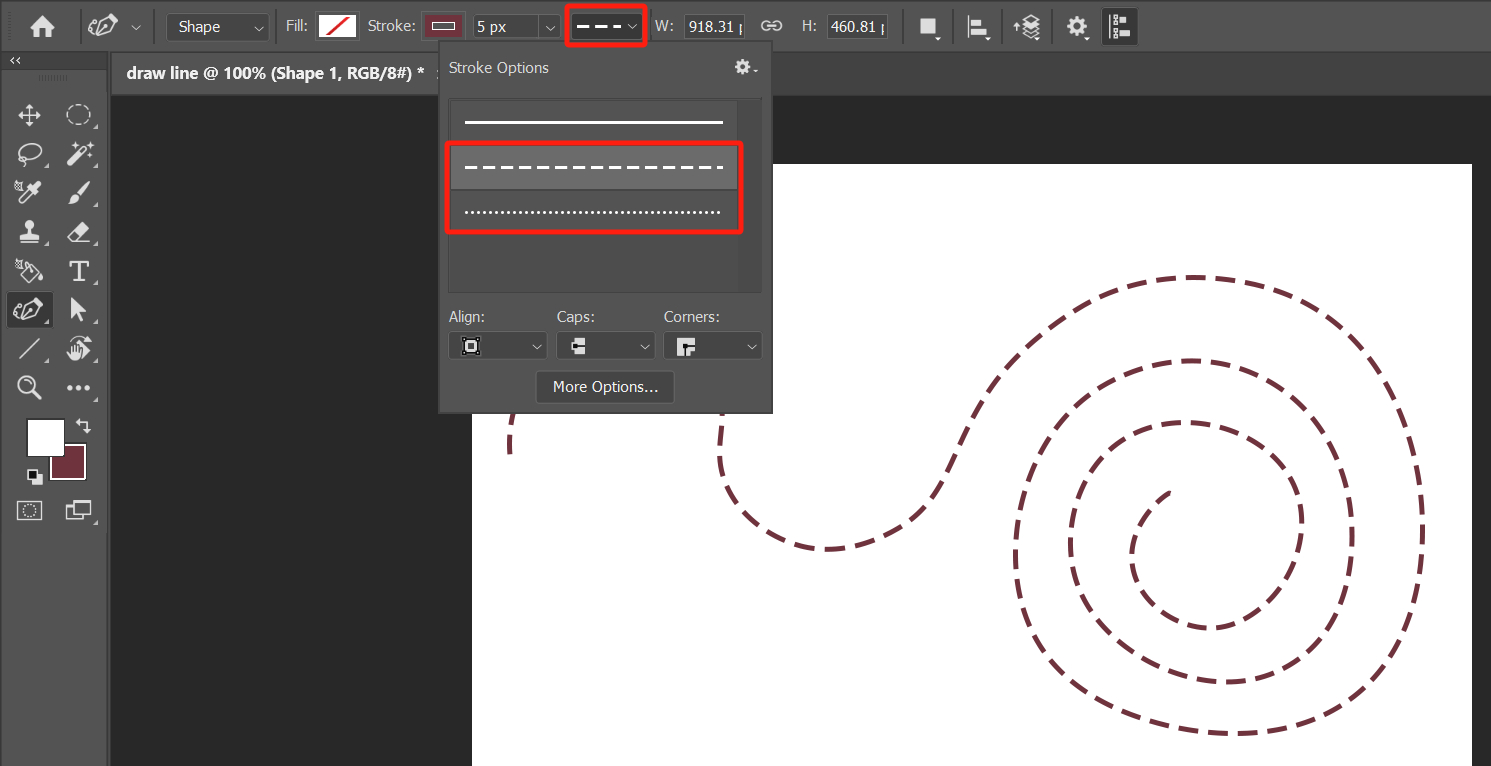Select the Zoom tool
1491x766 pixels.
(x=29, y=388)
